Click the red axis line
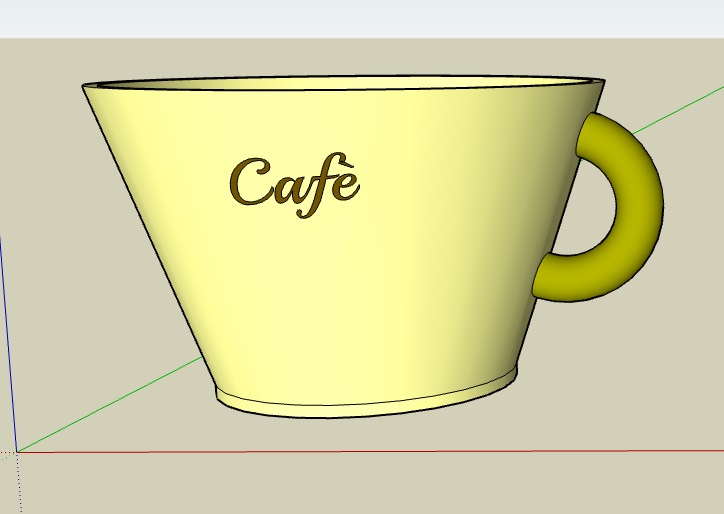 pos(400,452)
